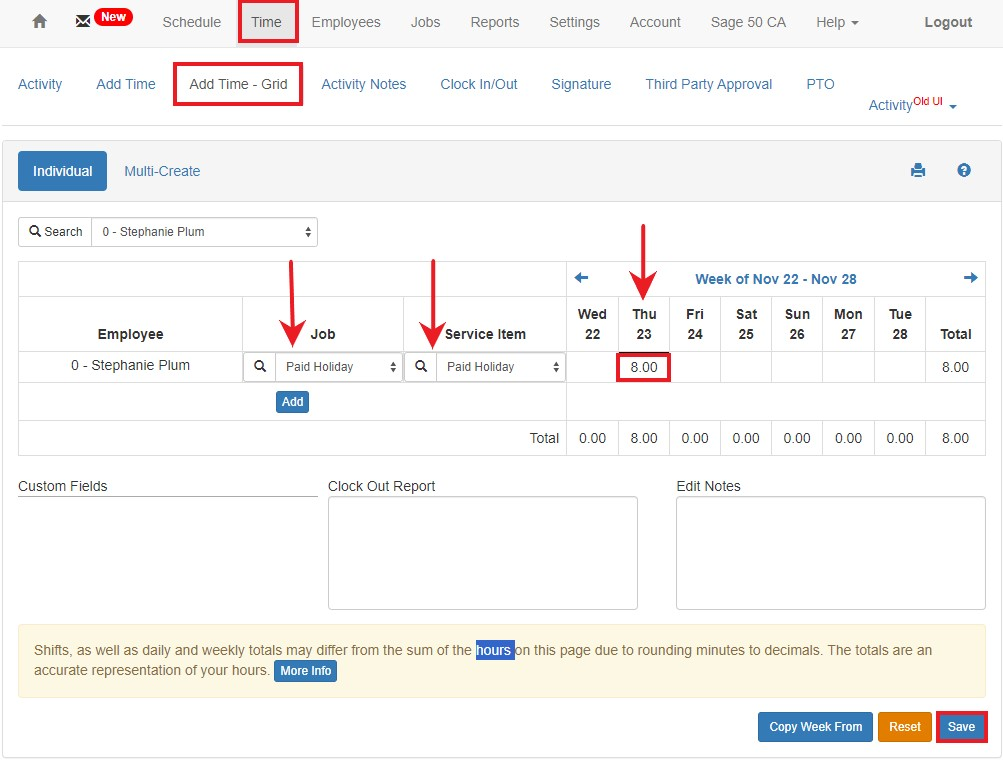
Task: Open the help question mark icon
Action: (964, 170)
